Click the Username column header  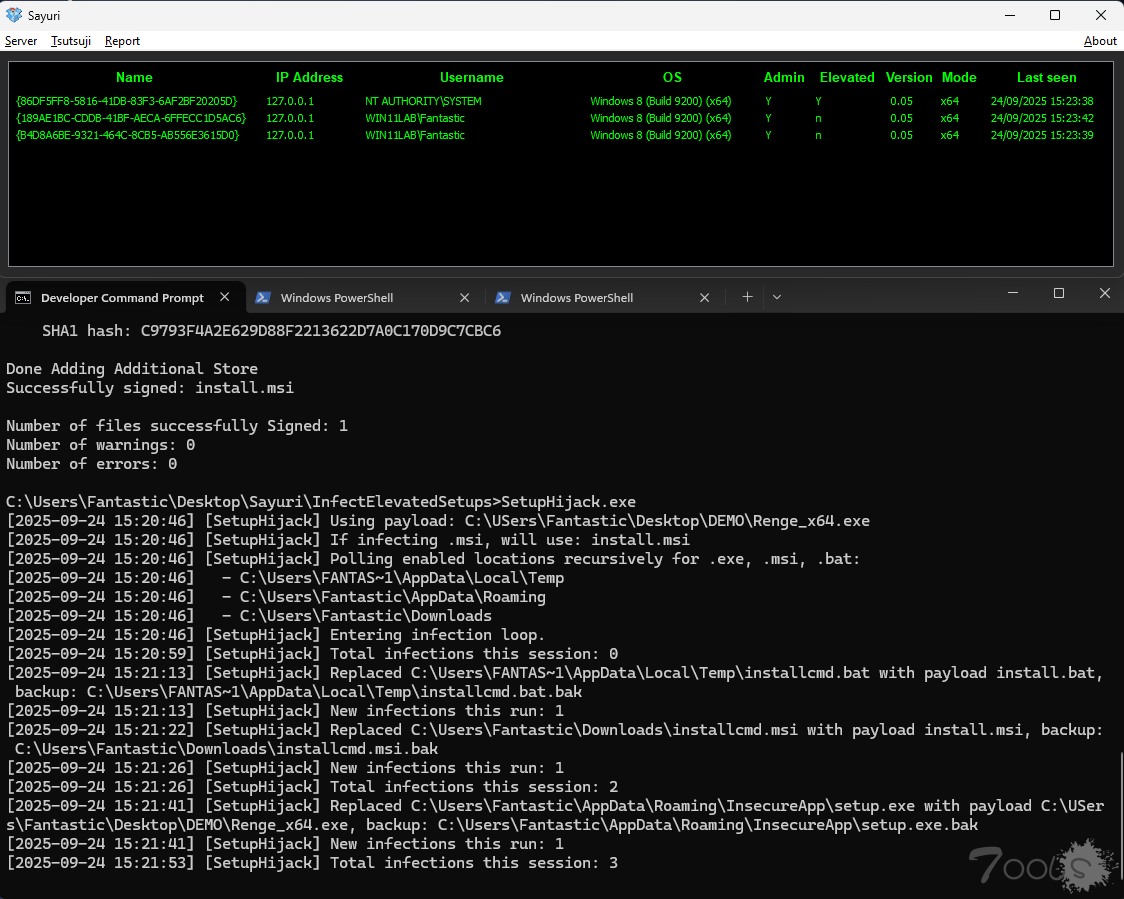(471, 77)
